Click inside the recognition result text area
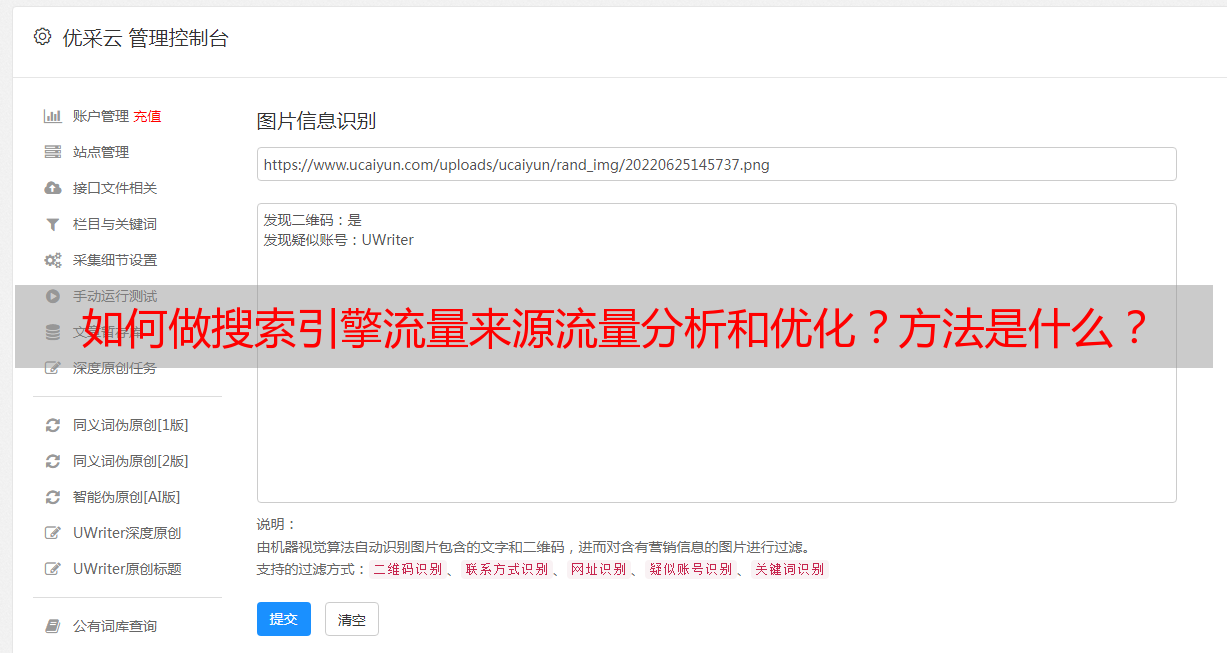This screenshot has height=653, width=1227. 716,352
